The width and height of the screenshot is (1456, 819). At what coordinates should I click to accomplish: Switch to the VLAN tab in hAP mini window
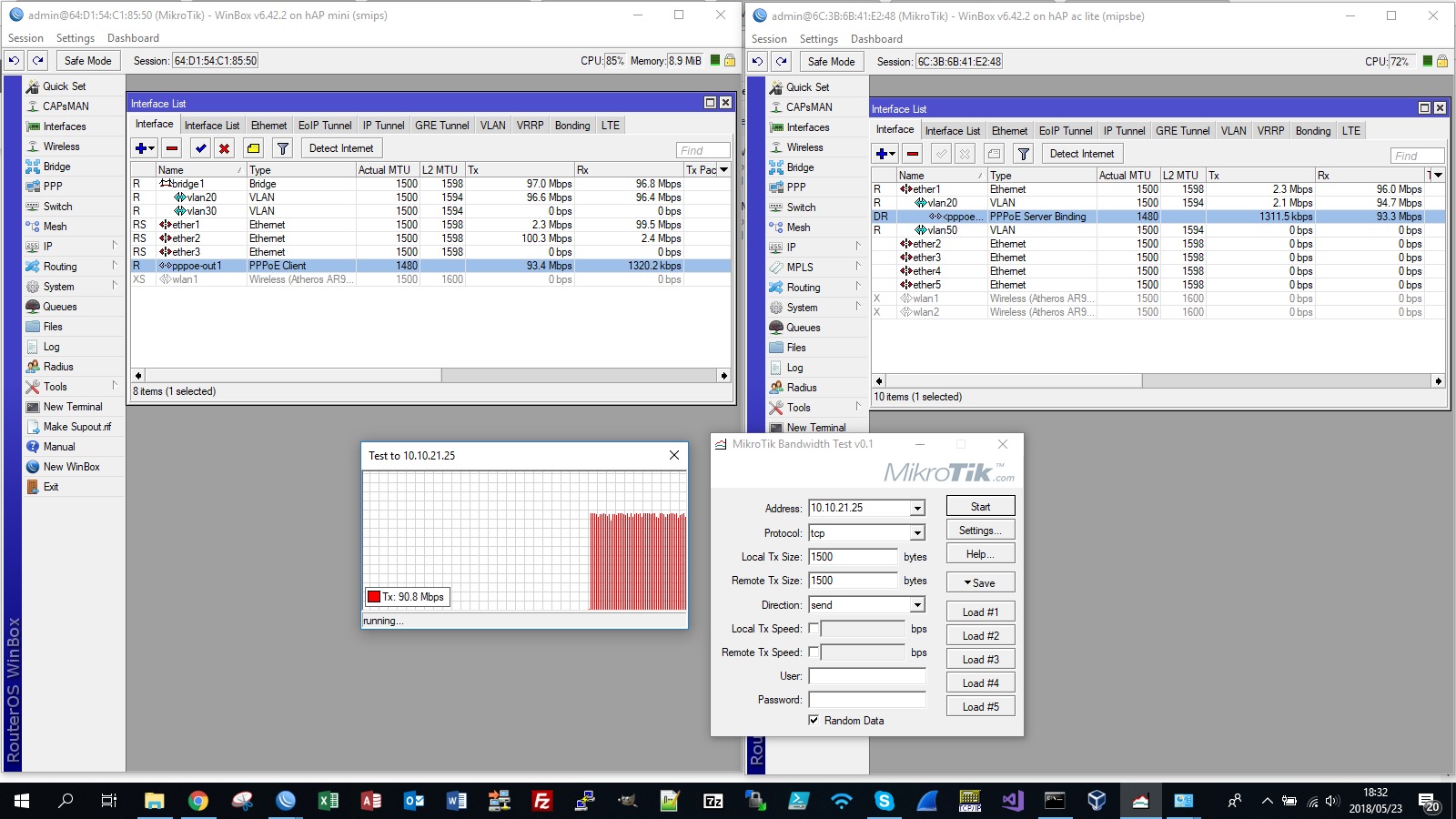pyautogui.click(x=492, y=126)
